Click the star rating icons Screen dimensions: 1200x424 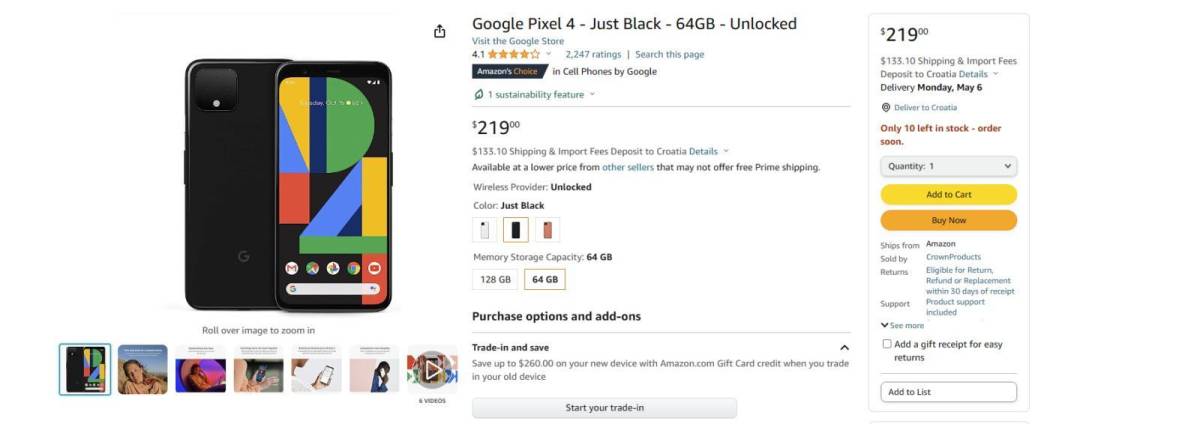[514, 54]
